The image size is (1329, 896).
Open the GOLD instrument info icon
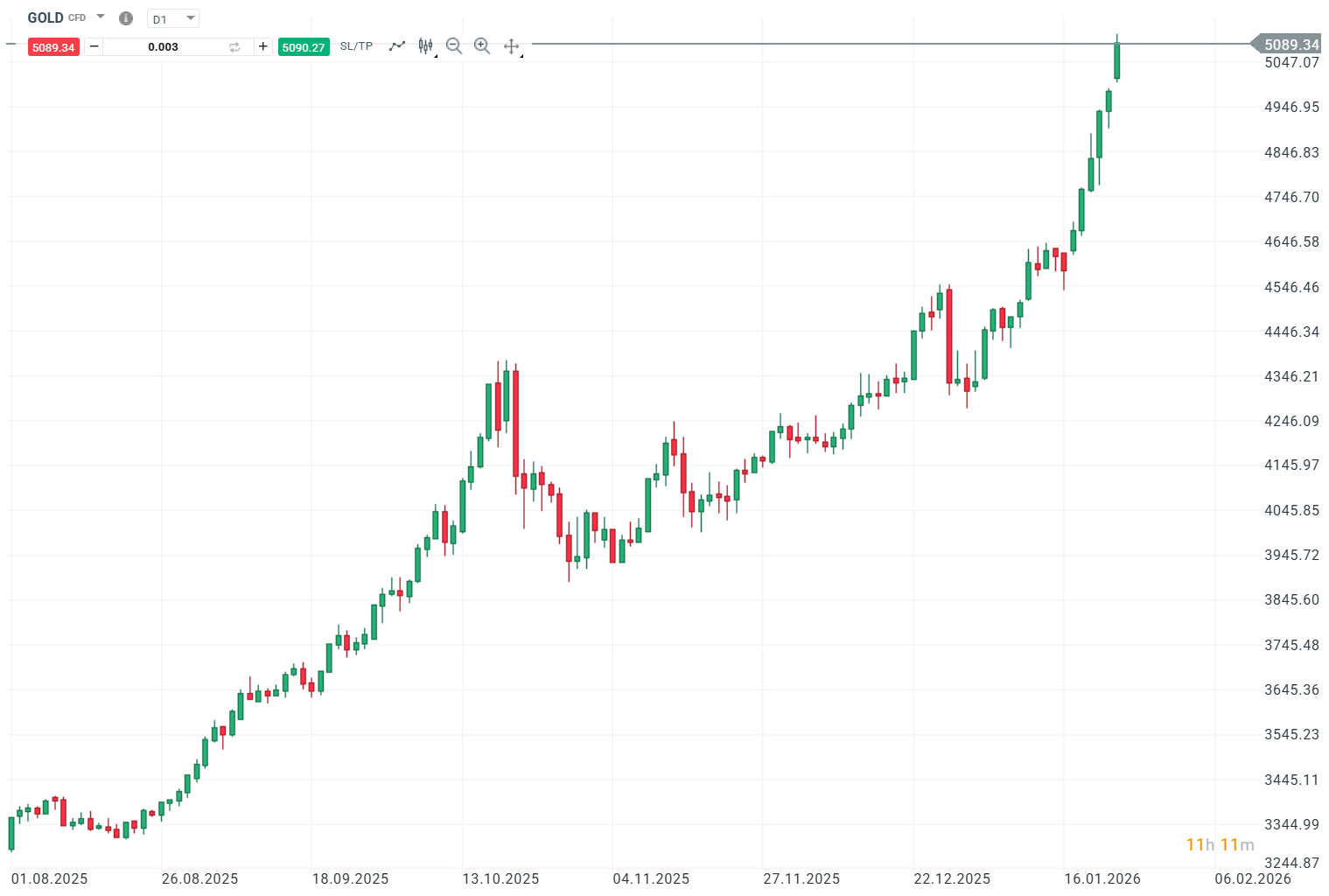[x=126, y=18]
